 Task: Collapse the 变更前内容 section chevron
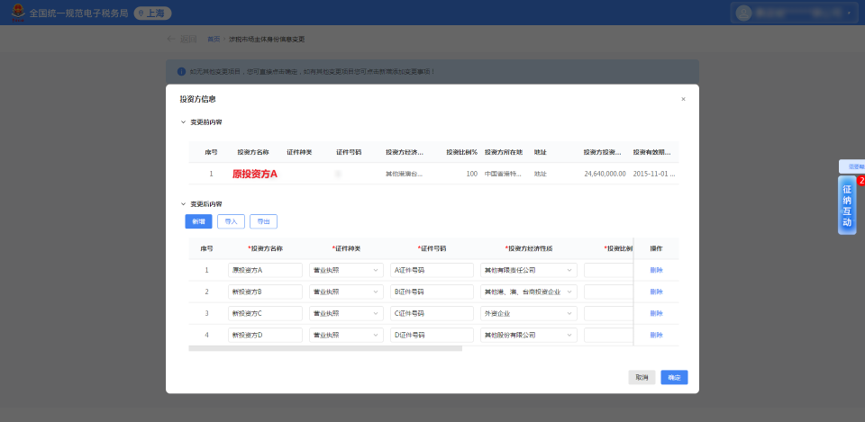pyautogui.click(x=183, y=122)
